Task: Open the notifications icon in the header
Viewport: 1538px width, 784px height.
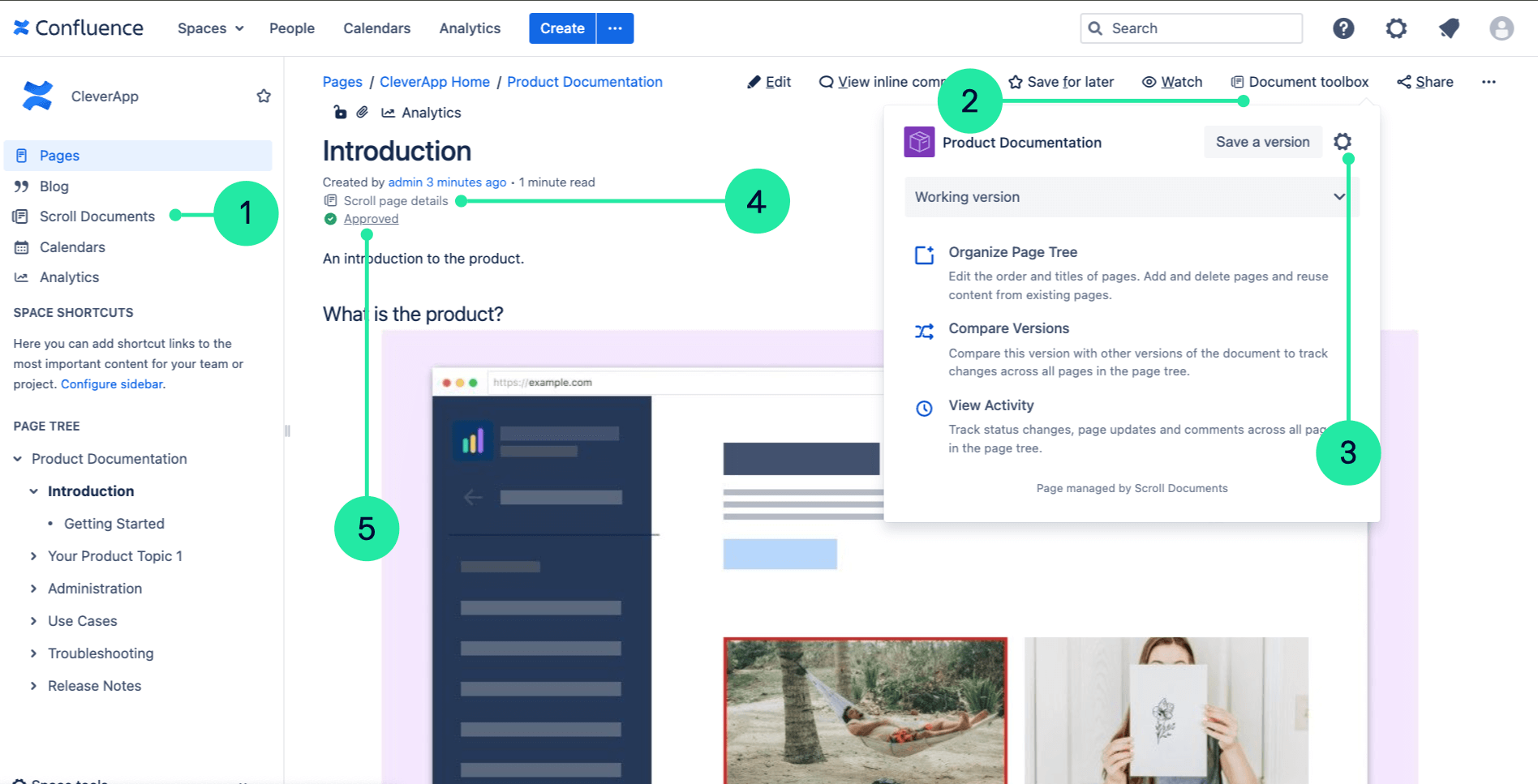Action: [x=1449, y=28]
